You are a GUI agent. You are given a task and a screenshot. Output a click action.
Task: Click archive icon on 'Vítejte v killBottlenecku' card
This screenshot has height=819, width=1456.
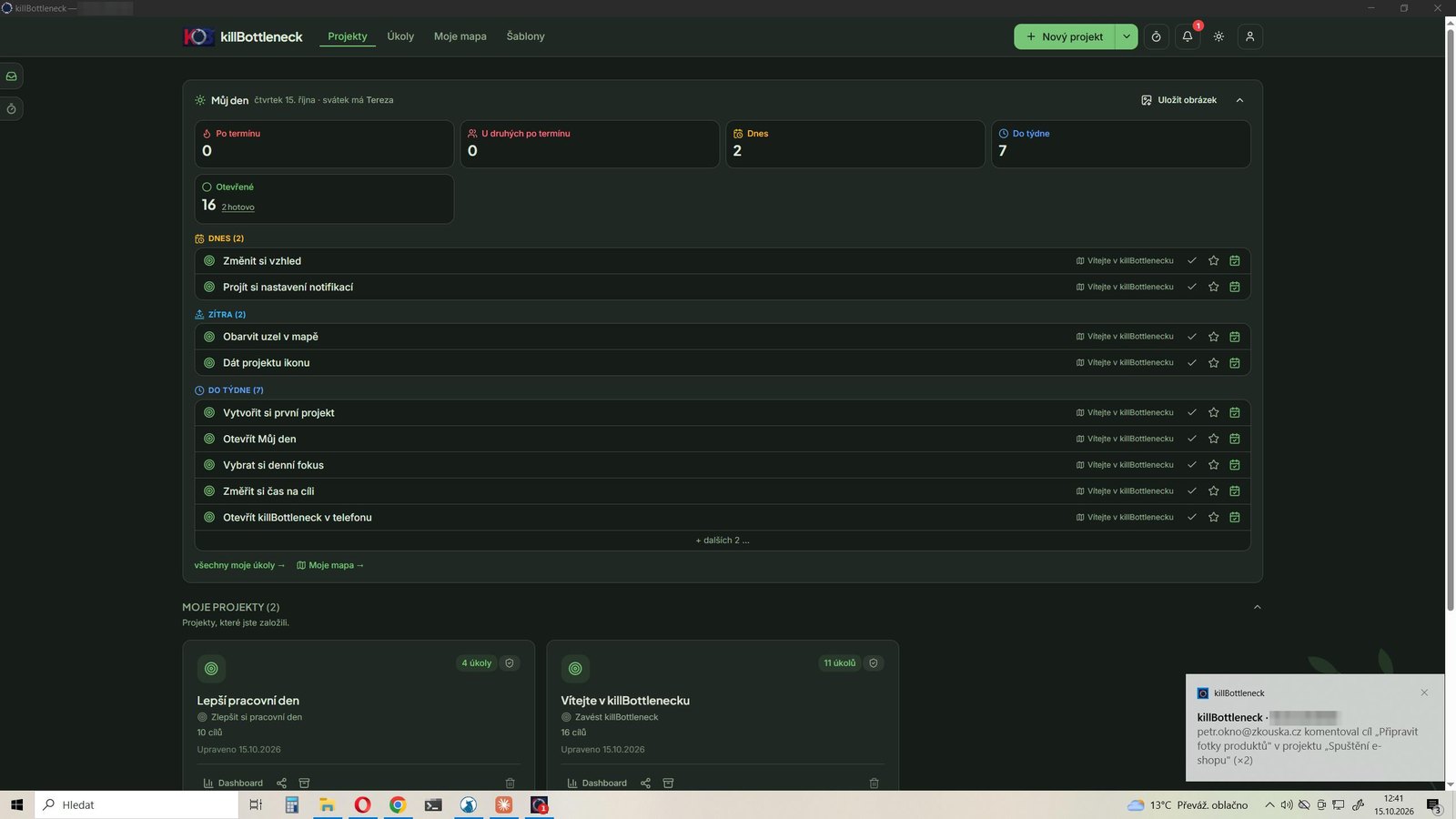[669, 784]
